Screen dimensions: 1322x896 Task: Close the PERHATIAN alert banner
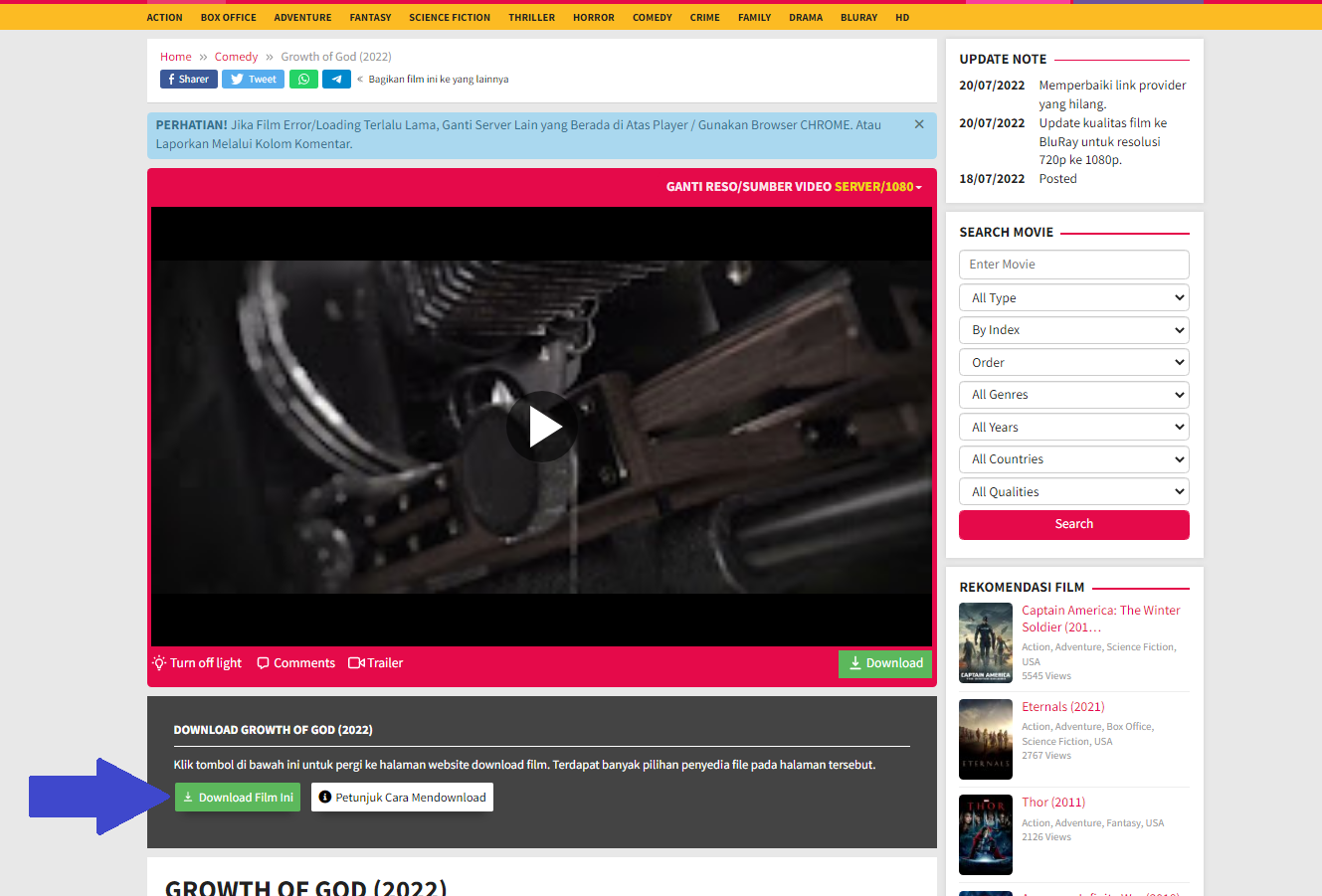click(919, 124)
